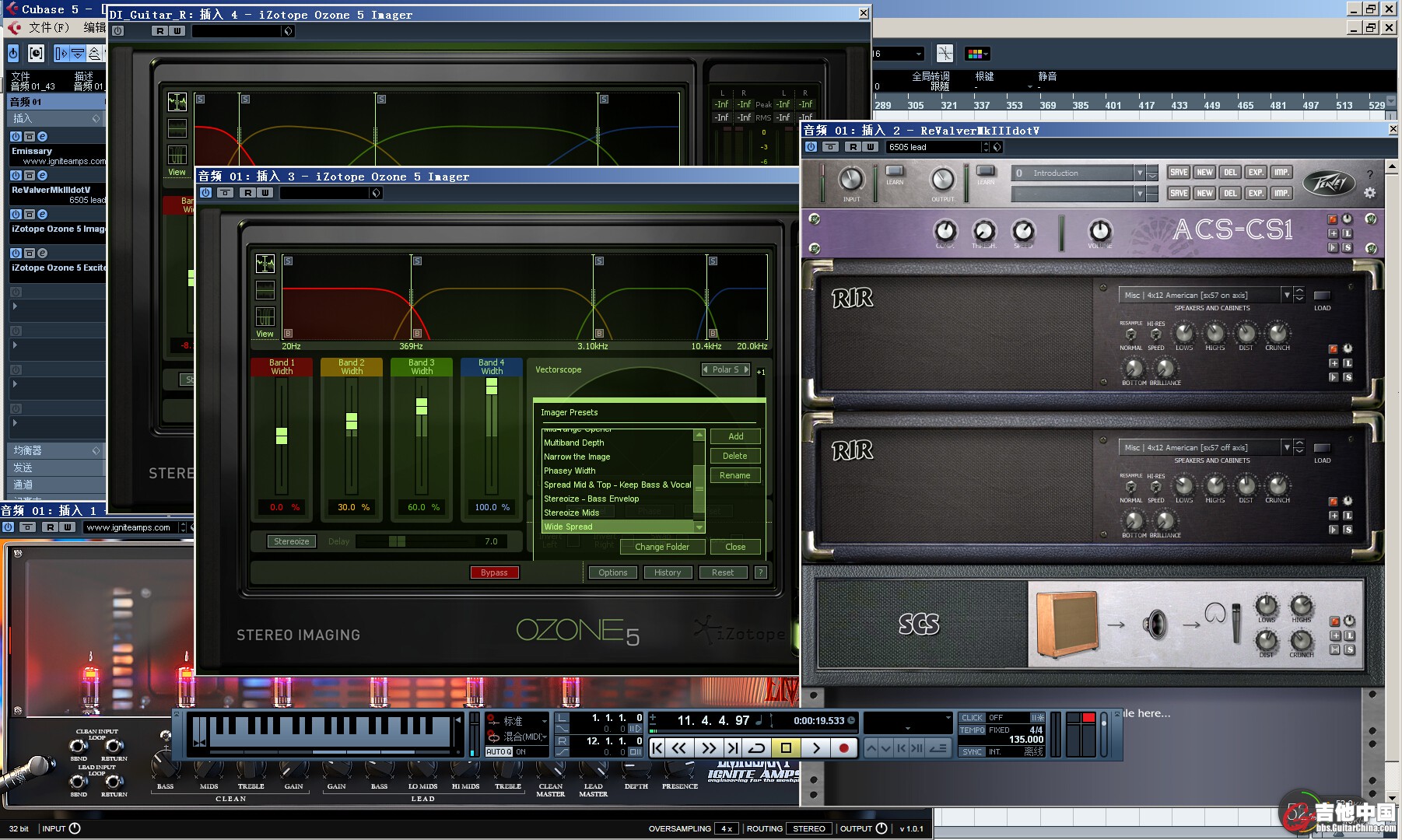Click LOAD on the top RIR module

click(1322, 296)
